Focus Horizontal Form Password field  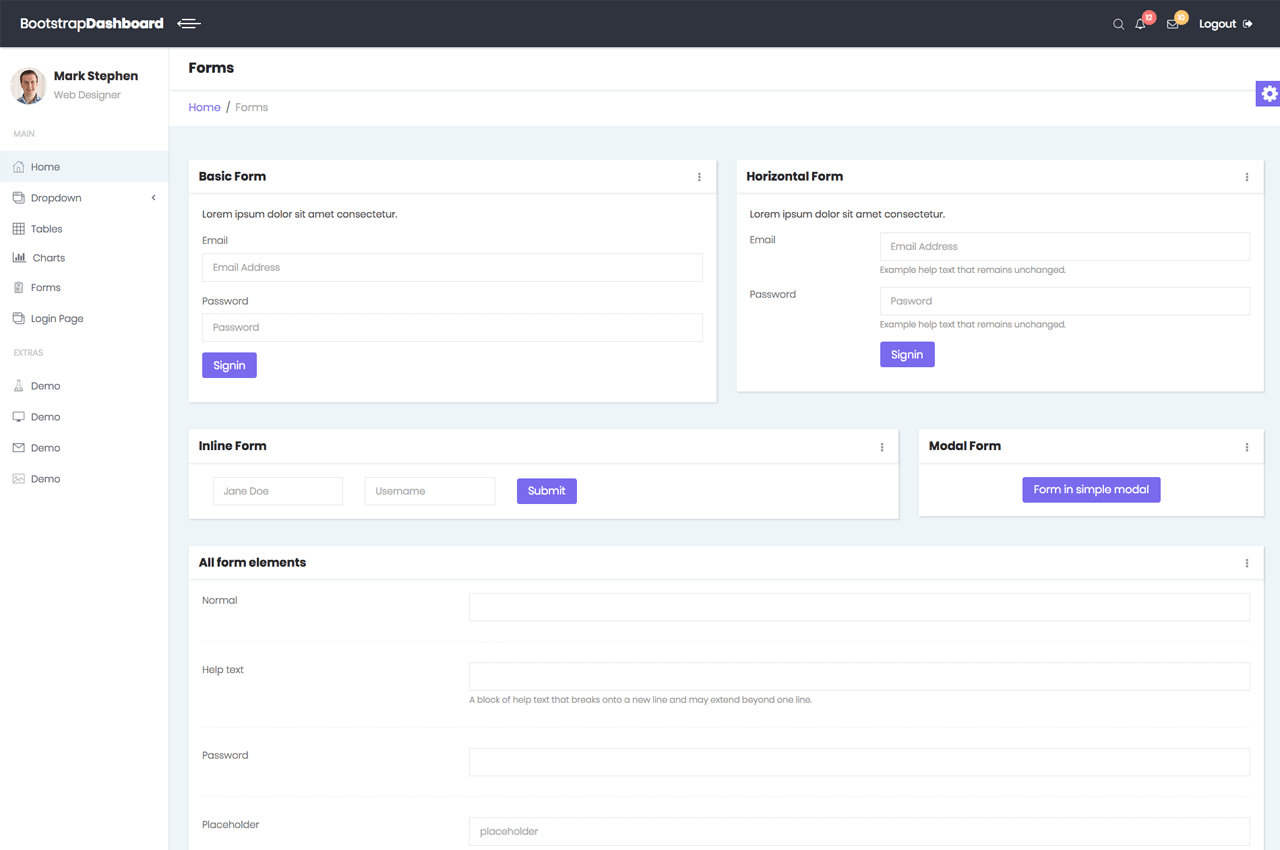(1065, 301)
